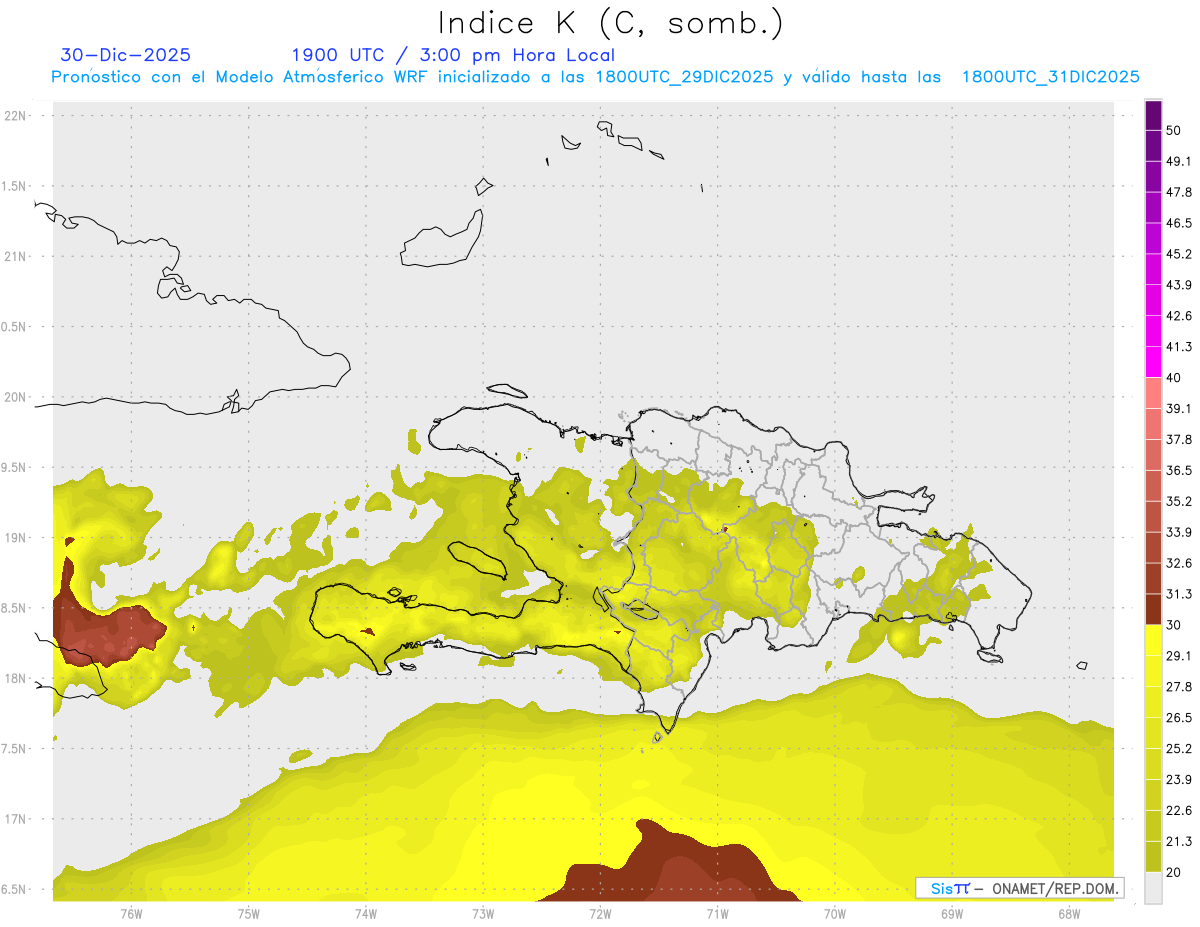Click the colorbar value '27.8'

click(x=1179, y=686)
